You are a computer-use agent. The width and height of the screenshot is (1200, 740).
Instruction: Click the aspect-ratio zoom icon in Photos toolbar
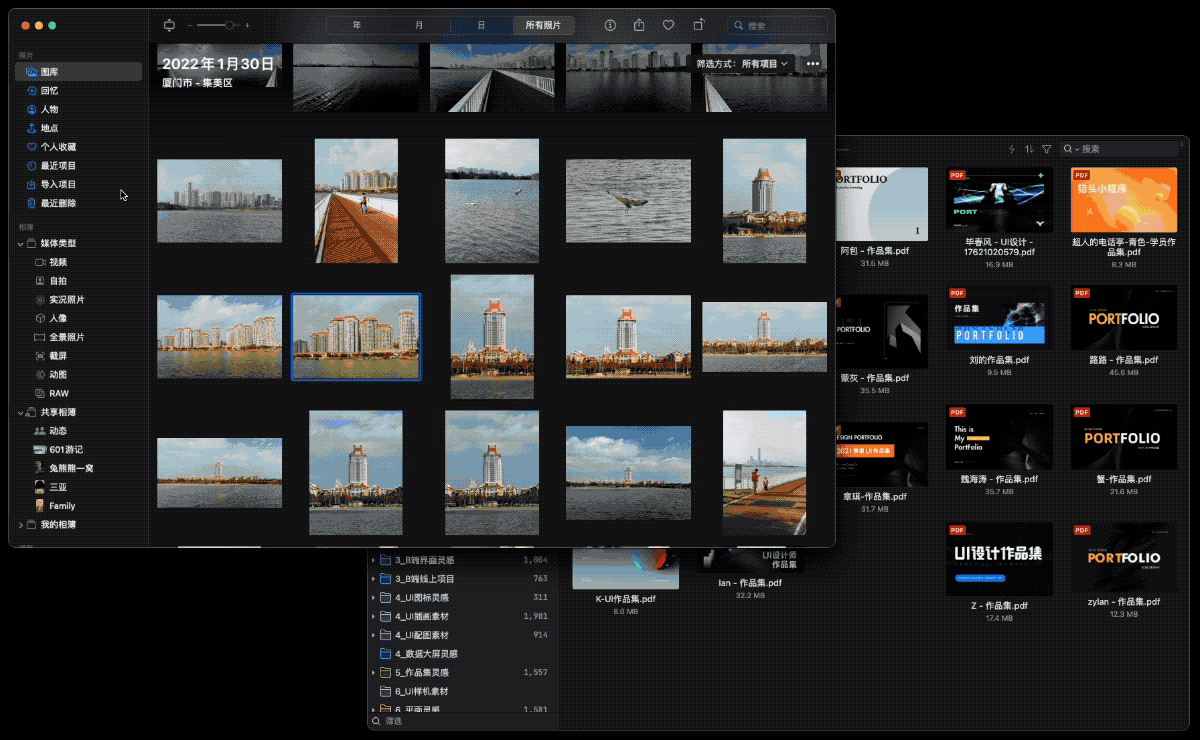pos(168,25)
